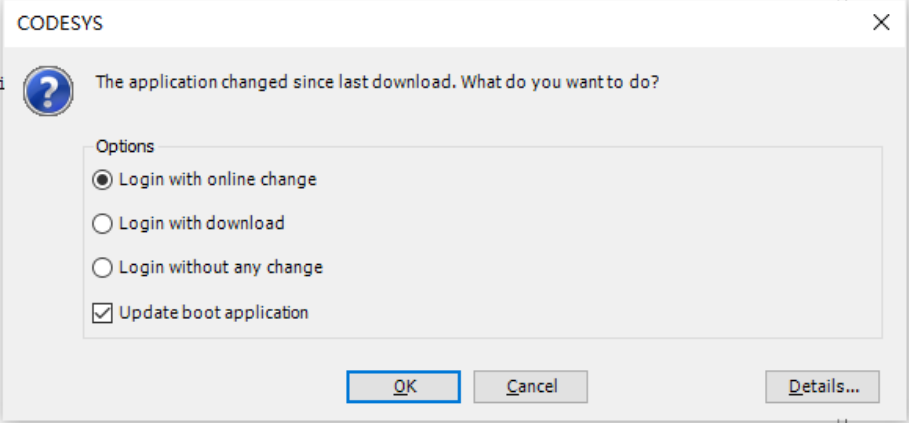Click the Options group label
This screenshot has height=423, width=909.
click(x=125, y=146)
